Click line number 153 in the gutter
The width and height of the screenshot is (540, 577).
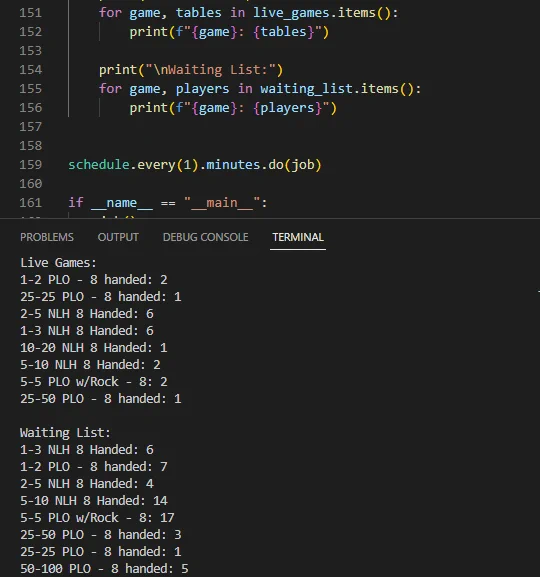point(31,51)
